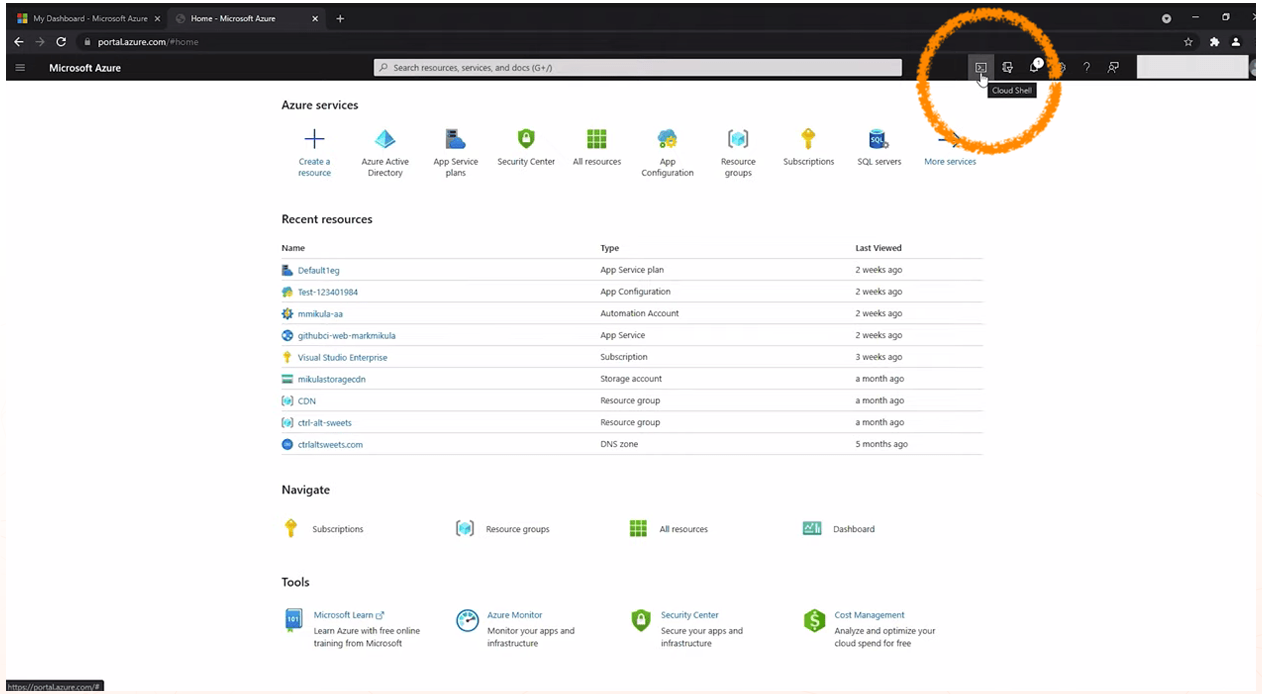Open Directory and subscription filter icon
The width and height of the screenshot is (1262, 694).
click(1007, 67)
